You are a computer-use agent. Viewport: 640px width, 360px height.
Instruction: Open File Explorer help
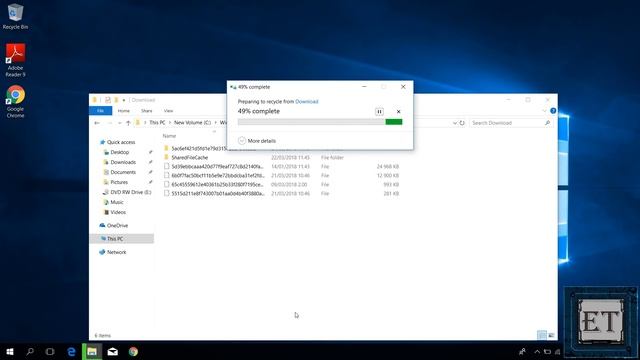pyautogui.click(x=553, y=111)
